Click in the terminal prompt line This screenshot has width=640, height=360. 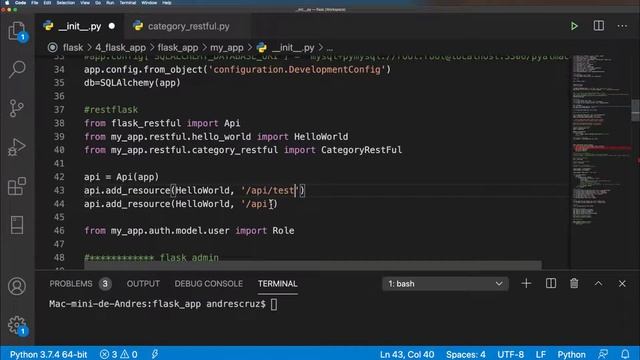[x=163, y=304]
